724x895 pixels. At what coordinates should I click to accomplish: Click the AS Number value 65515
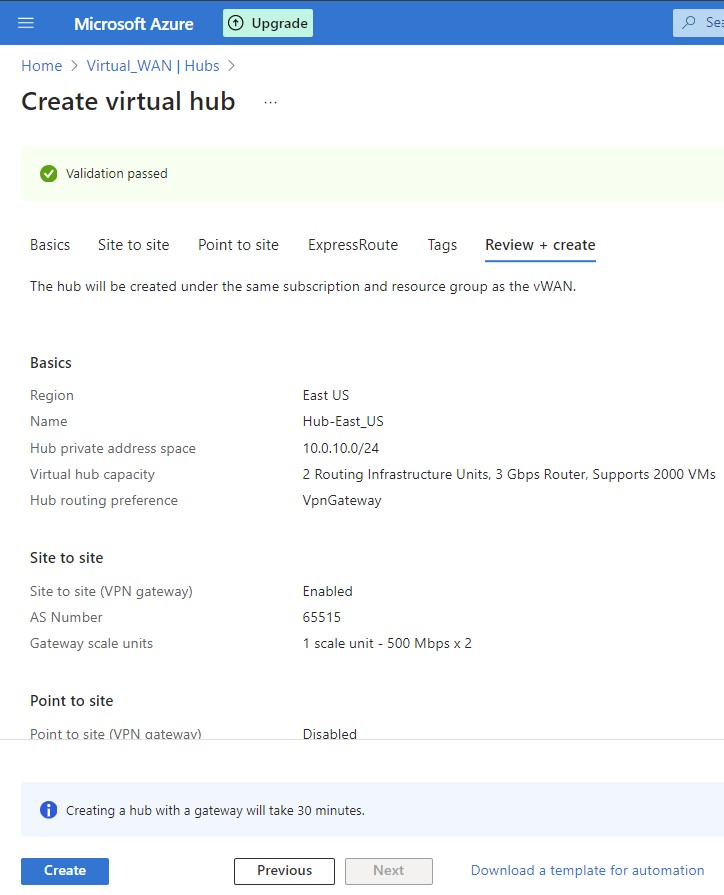[321, 618]
